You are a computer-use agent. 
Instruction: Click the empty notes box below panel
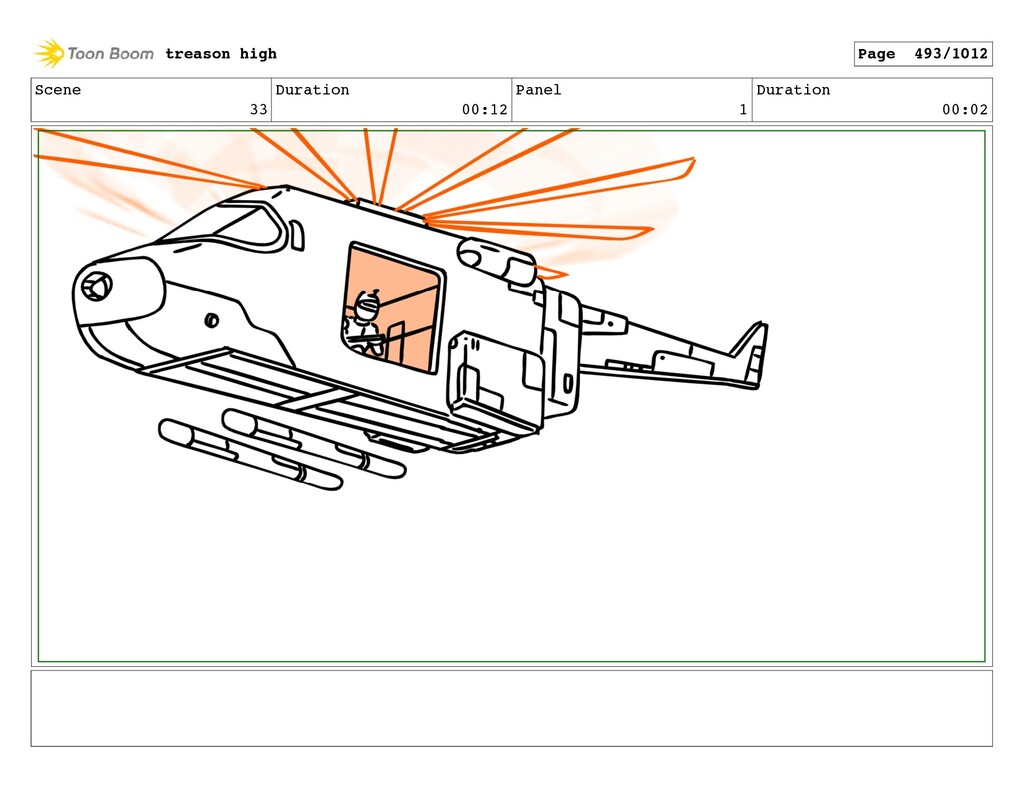[x=511, y=708]
